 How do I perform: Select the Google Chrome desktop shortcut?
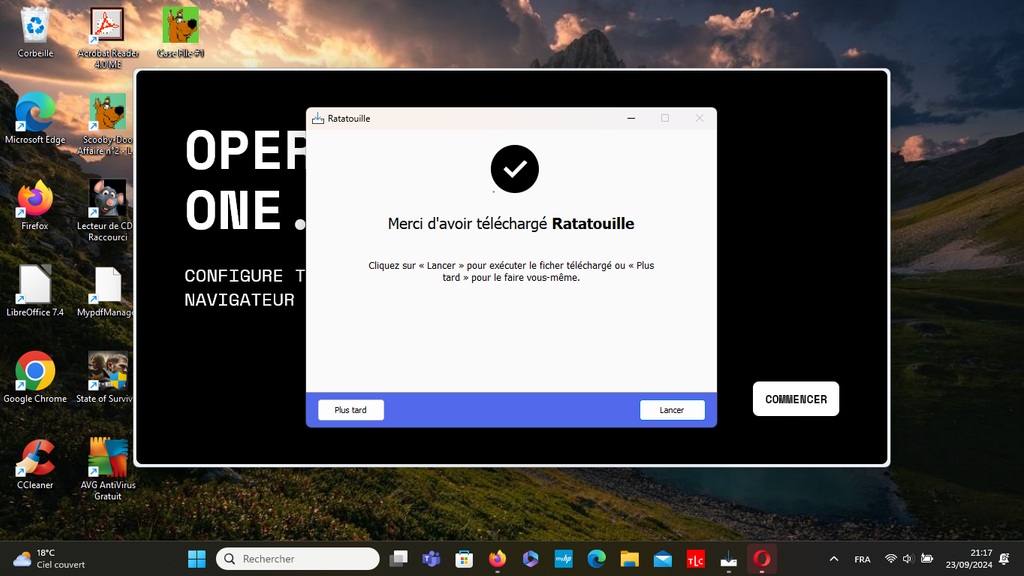(x=35, y=377)
